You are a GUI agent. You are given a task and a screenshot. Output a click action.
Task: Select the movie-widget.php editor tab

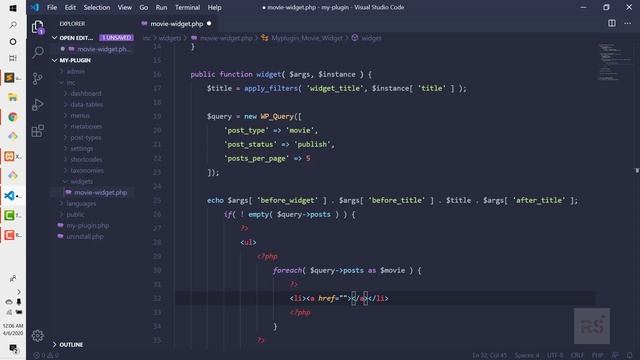pyautogui.click(x=177, y=24)
